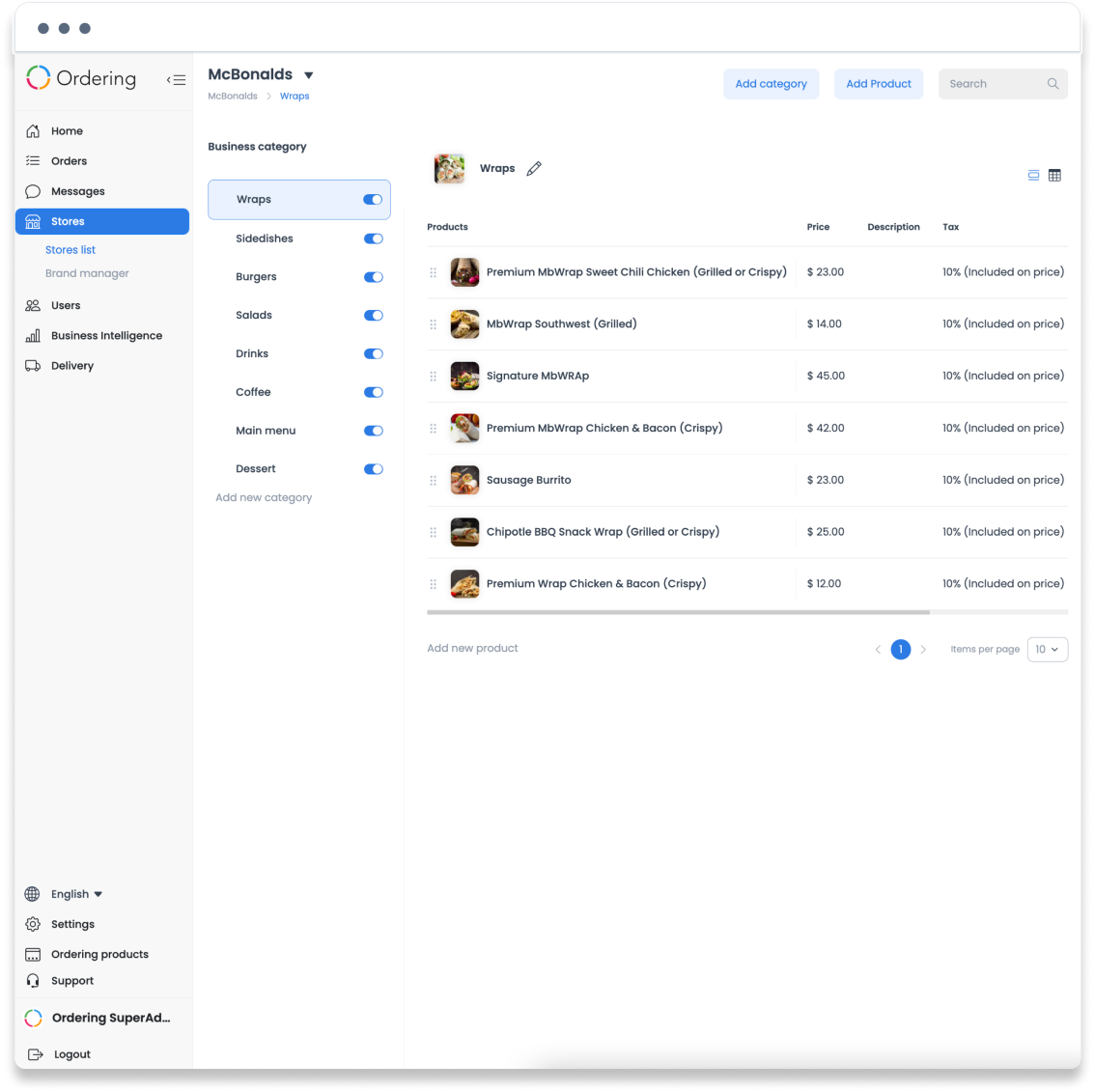This screenshot has height=1092, width=1095.
Task: Click drag handle of MbWrap Southwest row
Action: 433,324
